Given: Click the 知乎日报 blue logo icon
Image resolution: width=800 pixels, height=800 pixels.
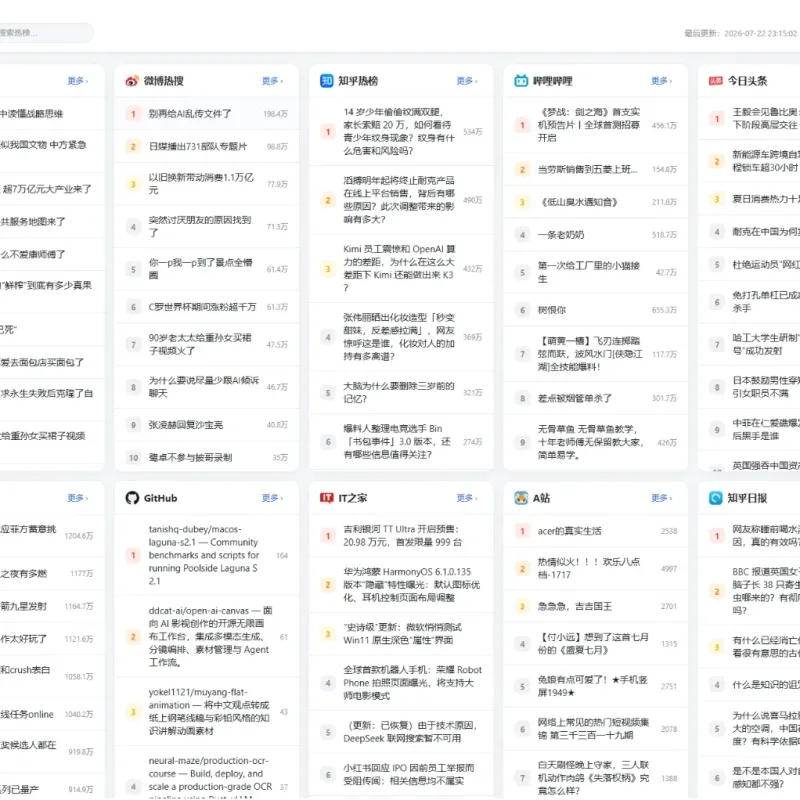Looking at the screenshot, I should tap(715, 498).
